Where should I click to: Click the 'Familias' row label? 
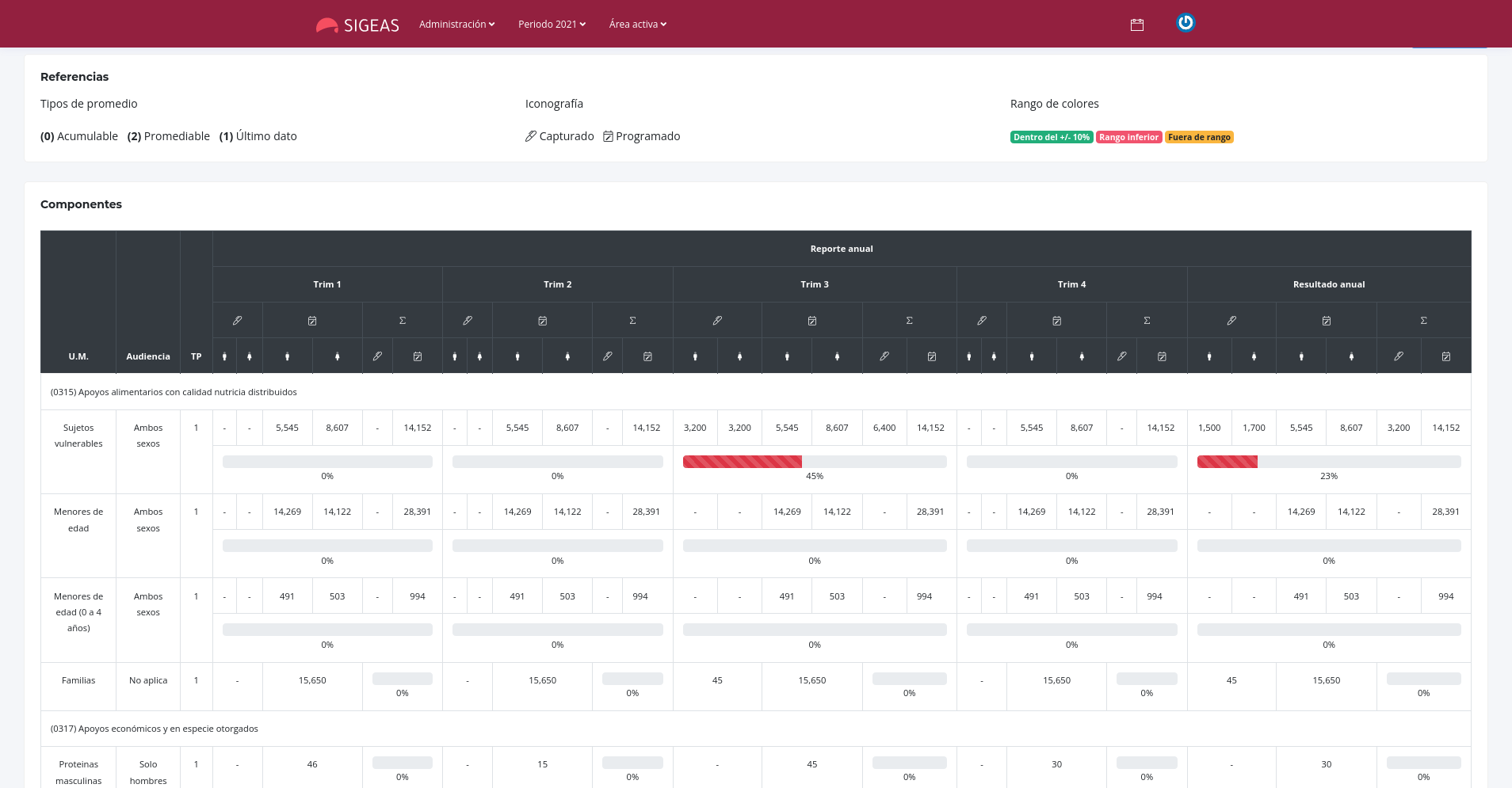pyautogui.click(x=78, y=680)
